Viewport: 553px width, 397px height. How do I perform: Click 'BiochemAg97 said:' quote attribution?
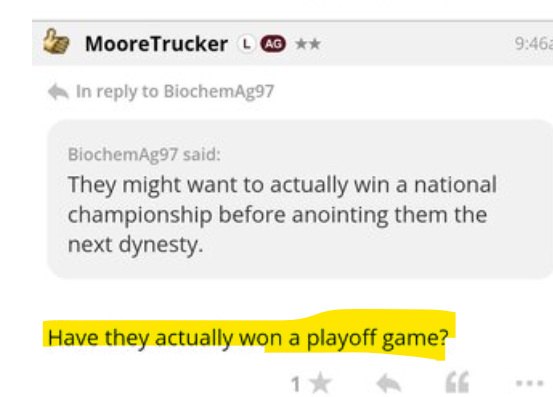(144, 154)
